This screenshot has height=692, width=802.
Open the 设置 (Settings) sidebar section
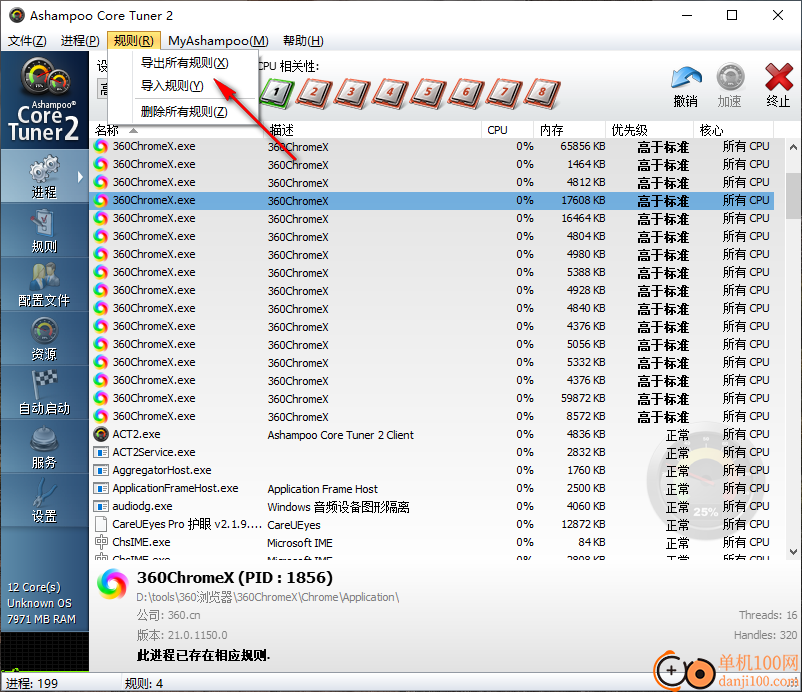(44, 501)
